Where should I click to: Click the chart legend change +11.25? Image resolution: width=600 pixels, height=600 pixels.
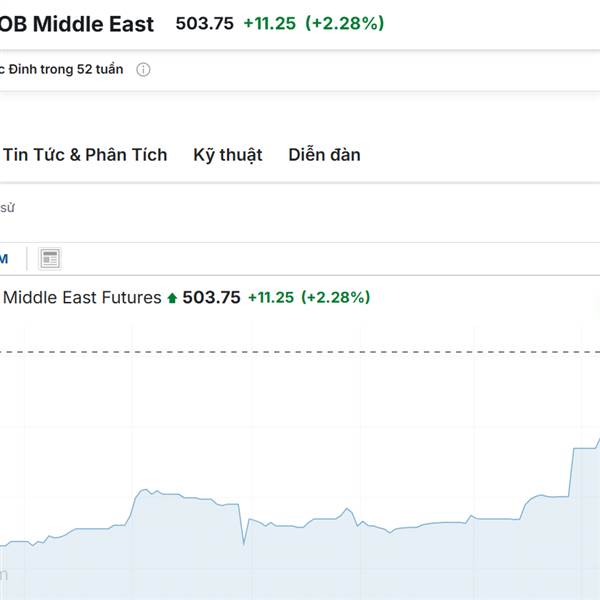coord(271,297)
